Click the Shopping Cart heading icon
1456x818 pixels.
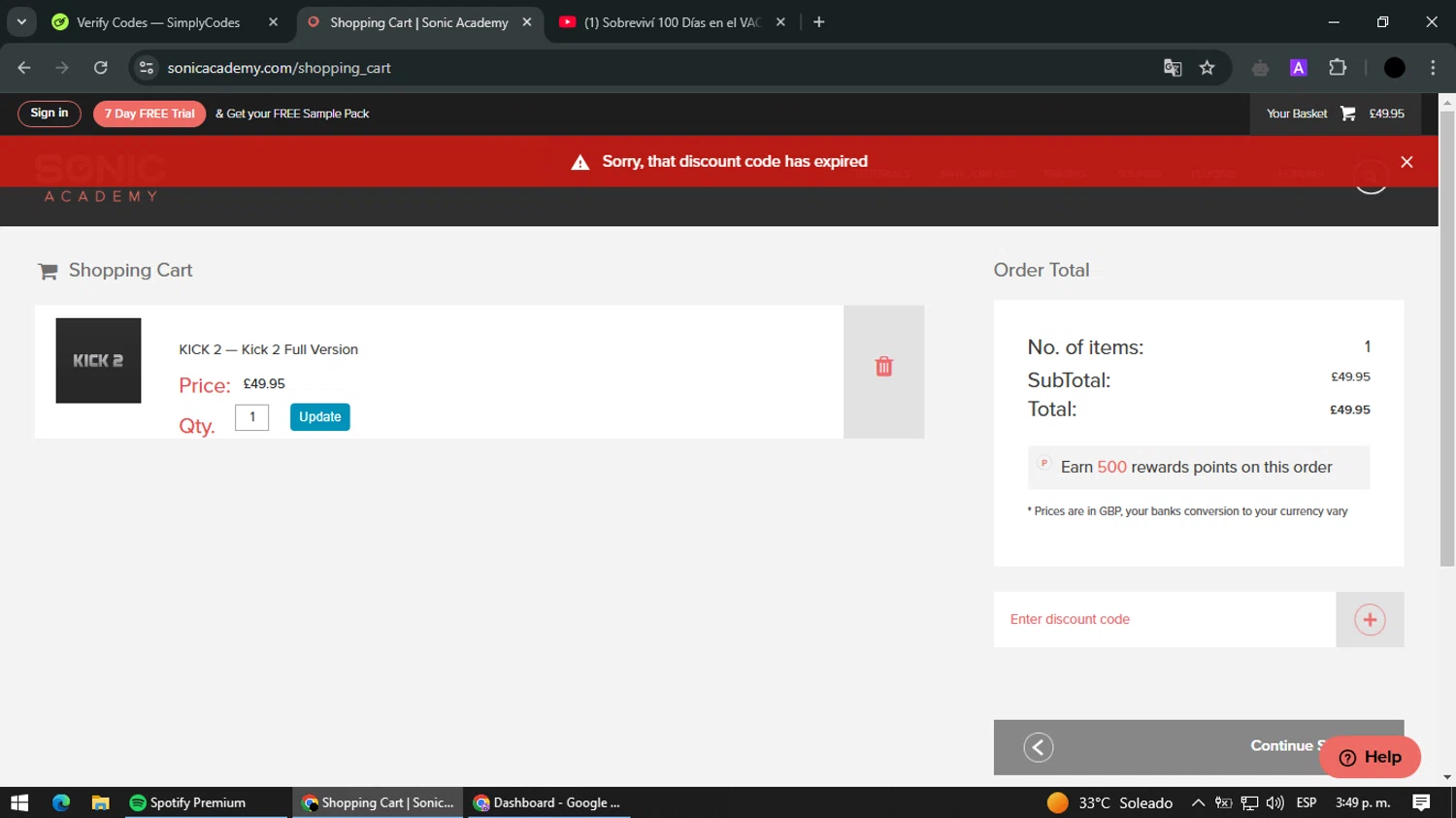(48, 272)
